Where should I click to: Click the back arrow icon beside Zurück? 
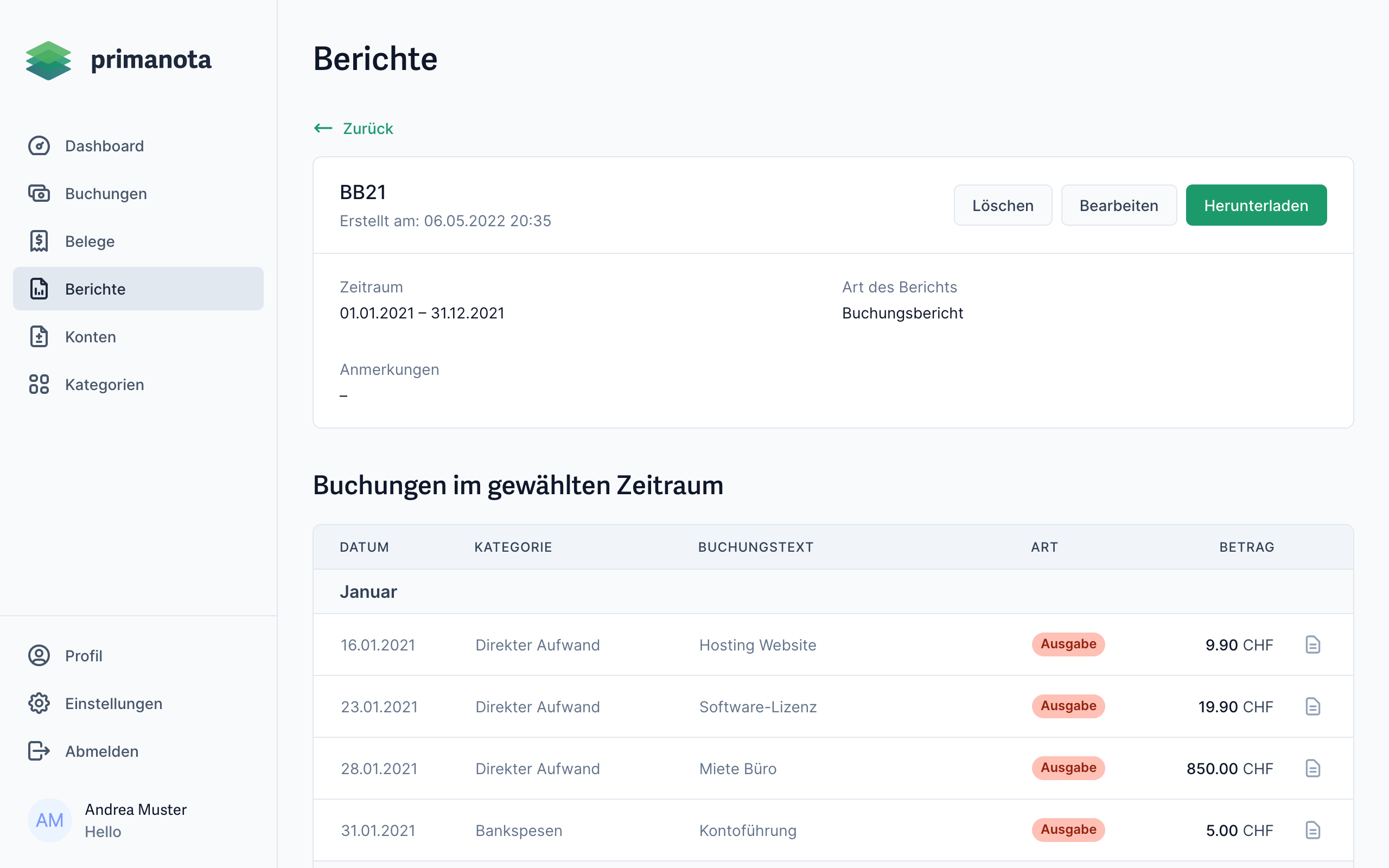pyautogui.click(x=323, y=128)
